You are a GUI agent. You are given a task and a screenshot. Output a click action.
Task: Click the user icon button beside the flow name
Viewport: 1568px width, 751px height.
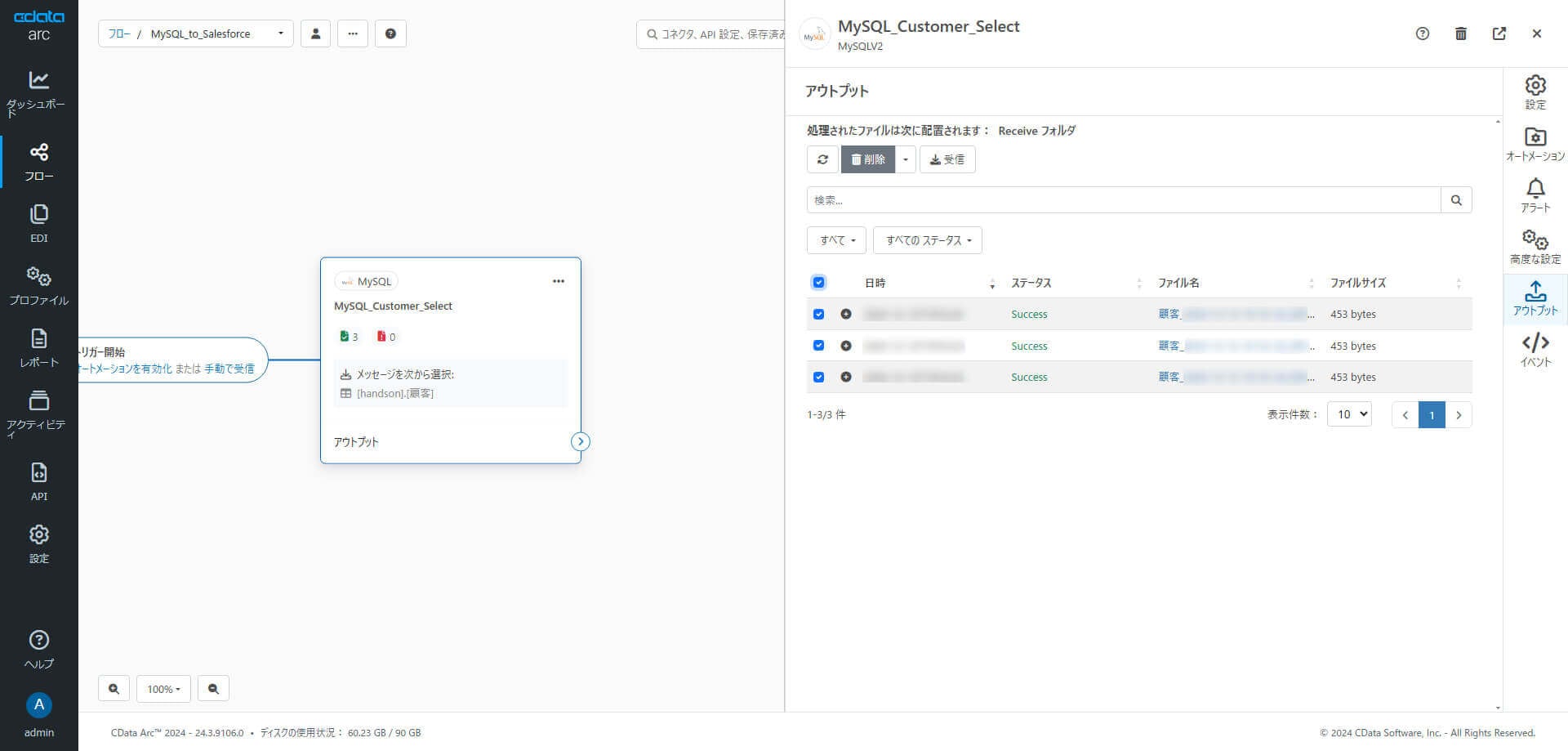point(315,34)
